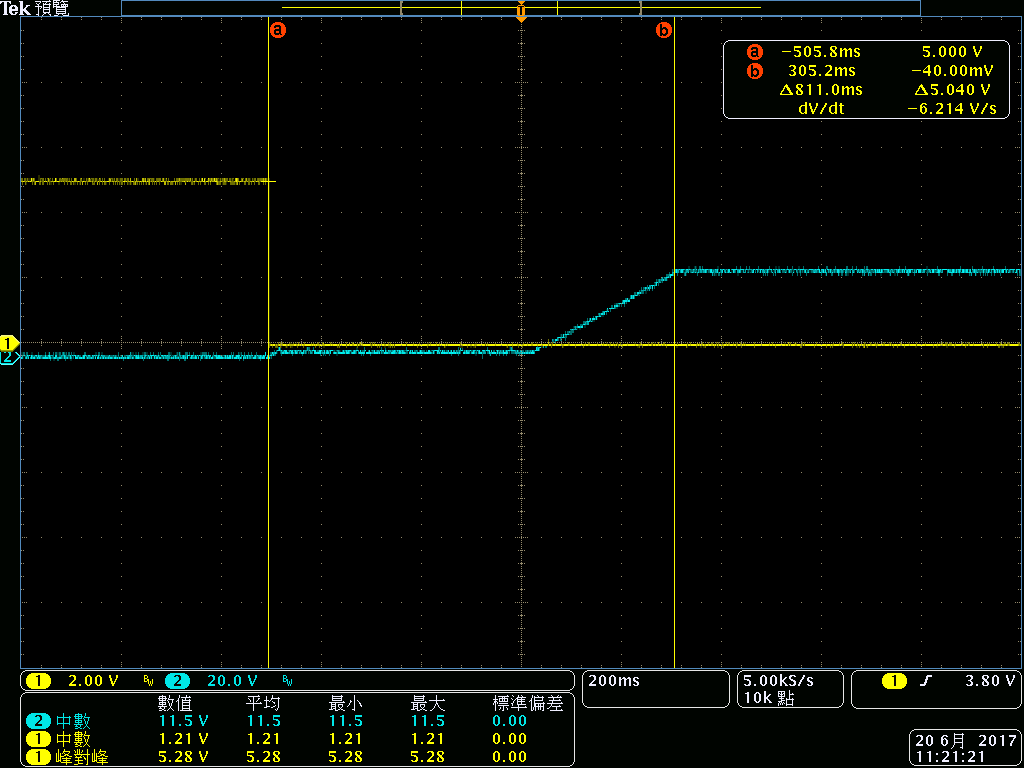The image size is (1024, 768).
Task: Click the 5.00kS/s sample rate readout
Action: click(778, 680)
